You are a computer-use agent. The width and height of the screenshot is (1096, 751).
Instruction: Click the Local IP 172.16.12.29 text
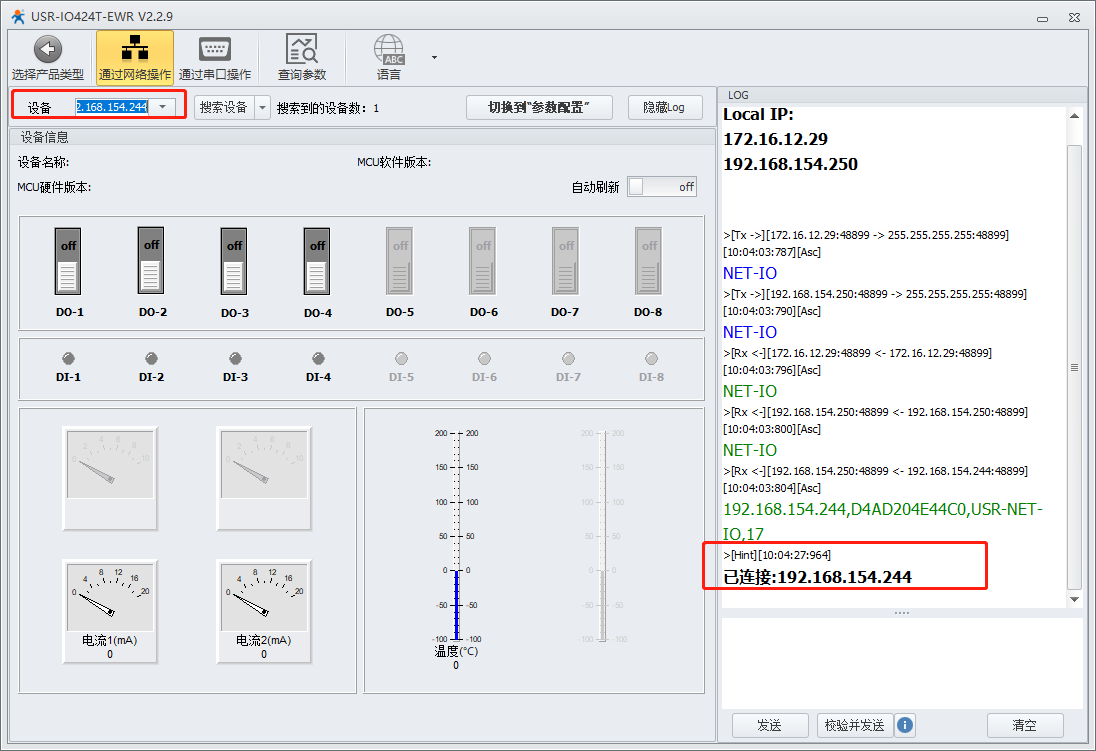click(775, 139)
